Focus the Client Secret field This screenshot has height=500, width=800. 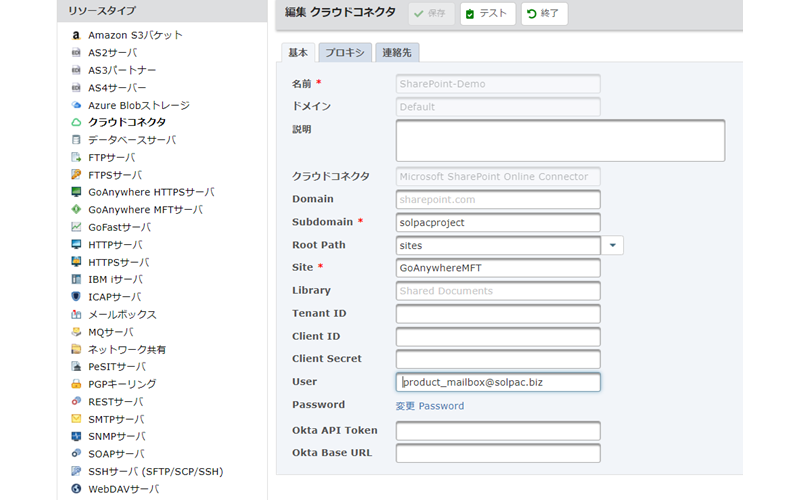(x=498, y=359)
